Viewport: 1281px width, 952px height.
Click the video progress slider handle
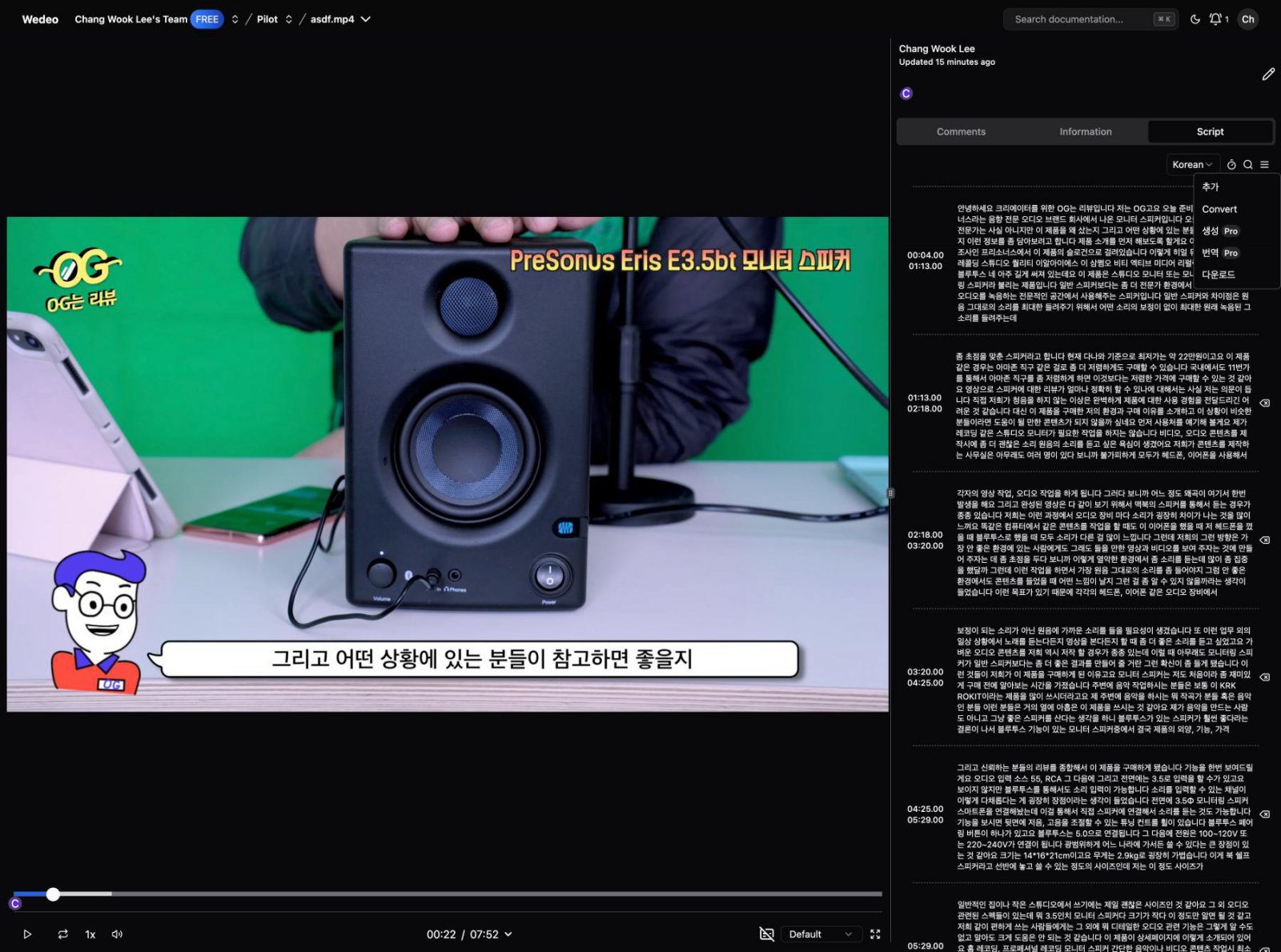coord(53,894)
